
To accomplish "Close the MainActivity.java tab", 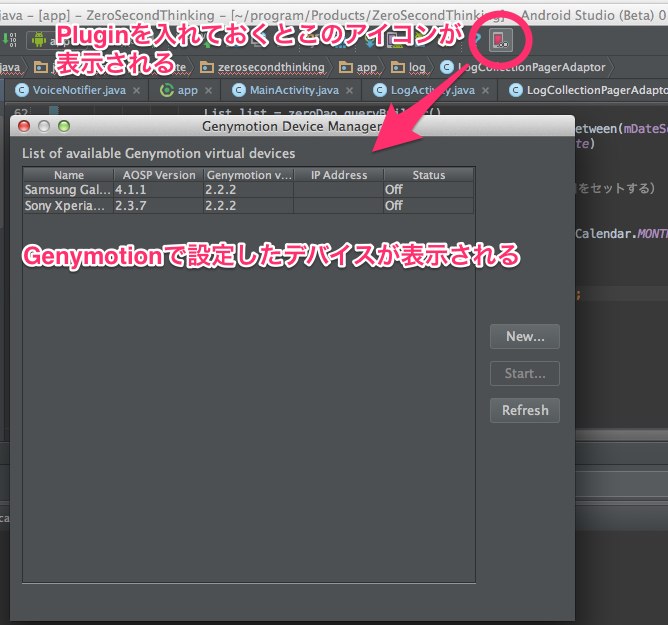I will pos(349,91).
